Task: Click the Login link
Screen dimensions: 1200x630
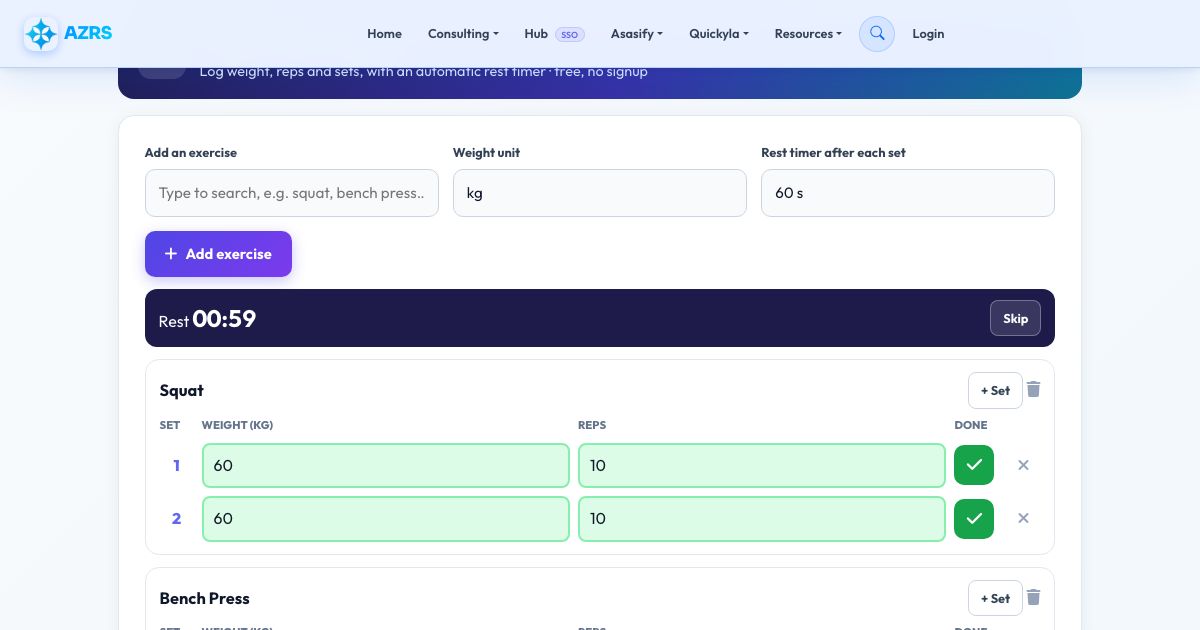Action: click(x=928, y=34)
